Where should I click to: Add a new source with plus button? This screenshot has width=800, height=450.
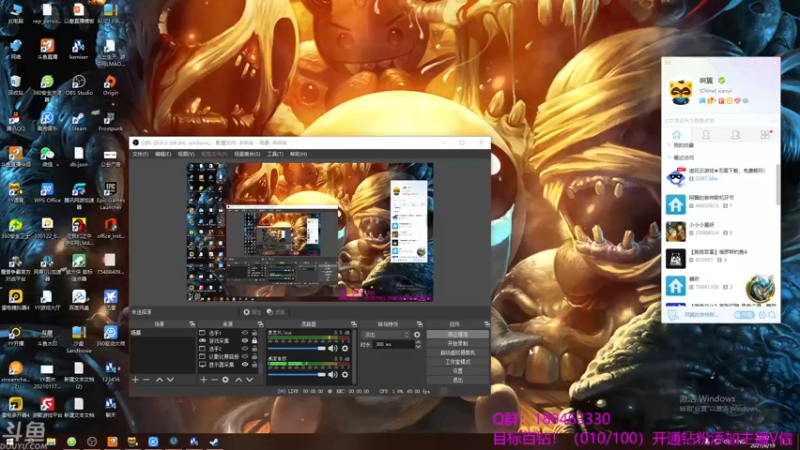(203, 380)
